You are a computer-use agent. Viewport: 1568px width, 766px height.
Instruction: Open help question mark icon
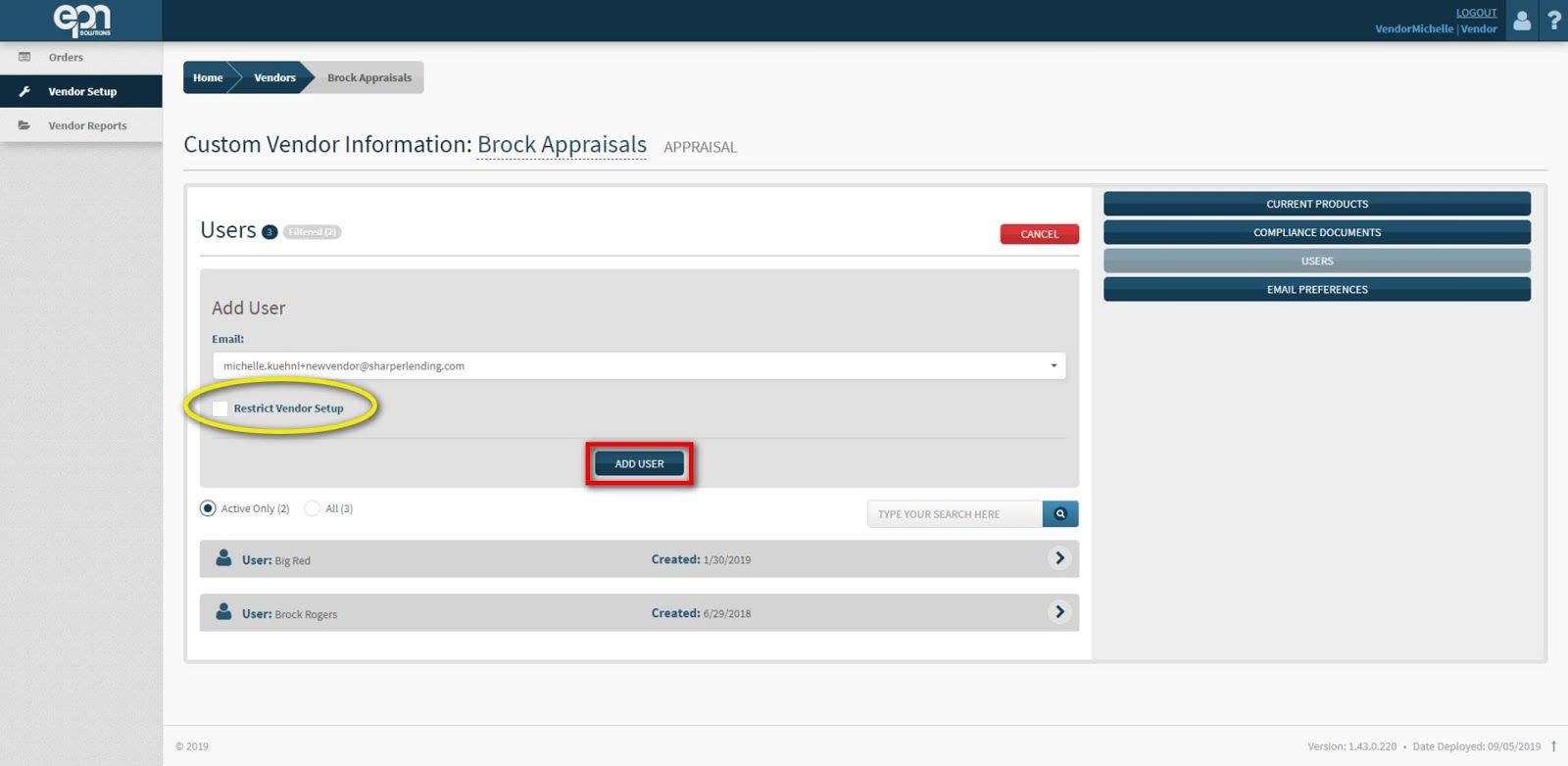pyautogui.click(x=1554, y=20)
